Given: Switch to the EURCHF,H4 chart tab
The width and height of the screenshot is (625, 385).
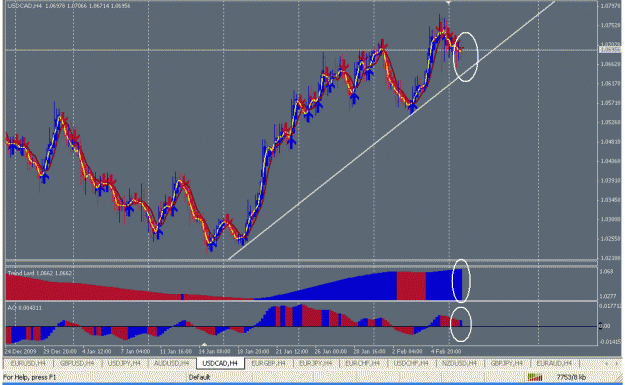Looking at the screenshot, I should (x=362, y=363).
